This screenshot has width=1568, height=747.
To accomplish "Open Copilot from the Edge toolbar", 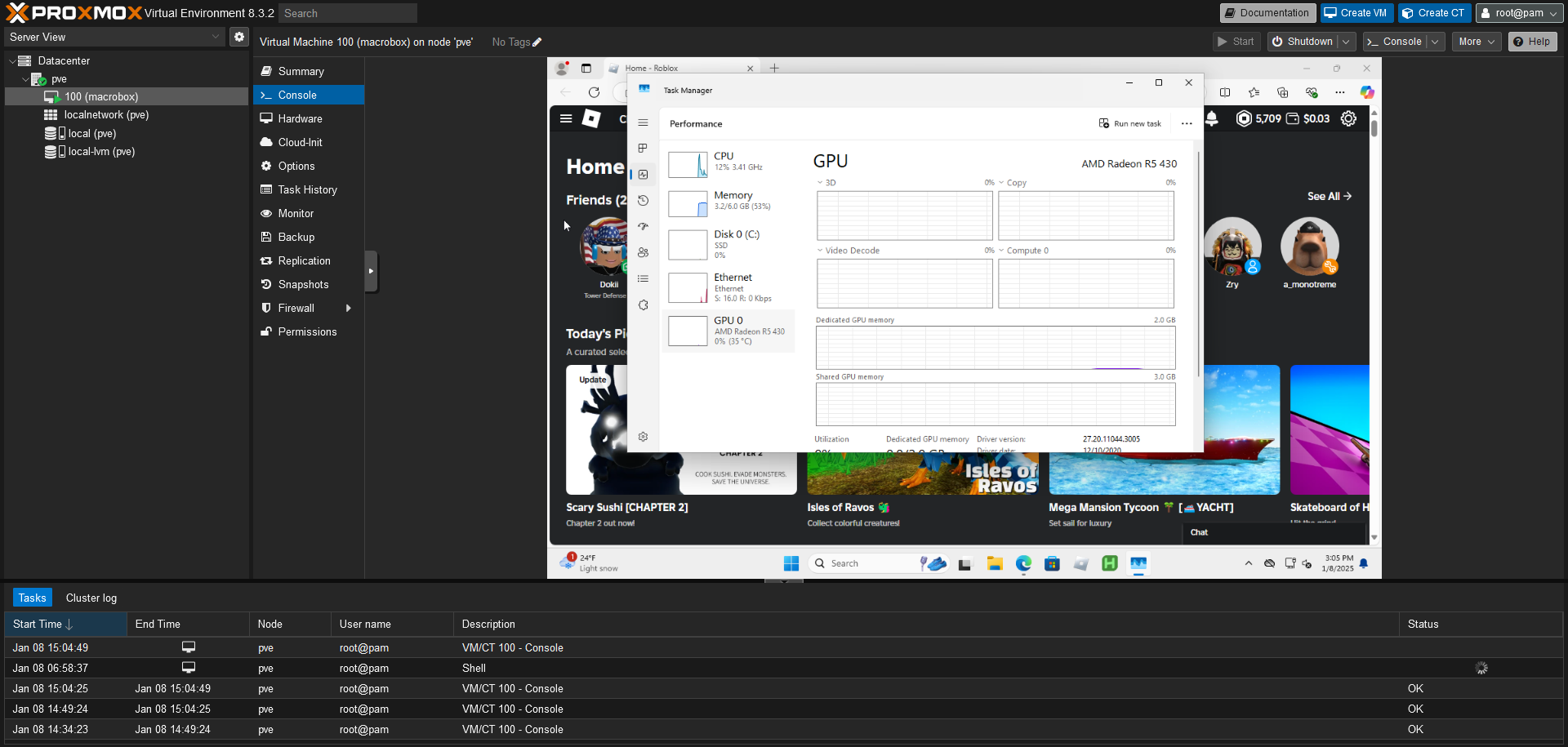I will tap(1368, 93).
